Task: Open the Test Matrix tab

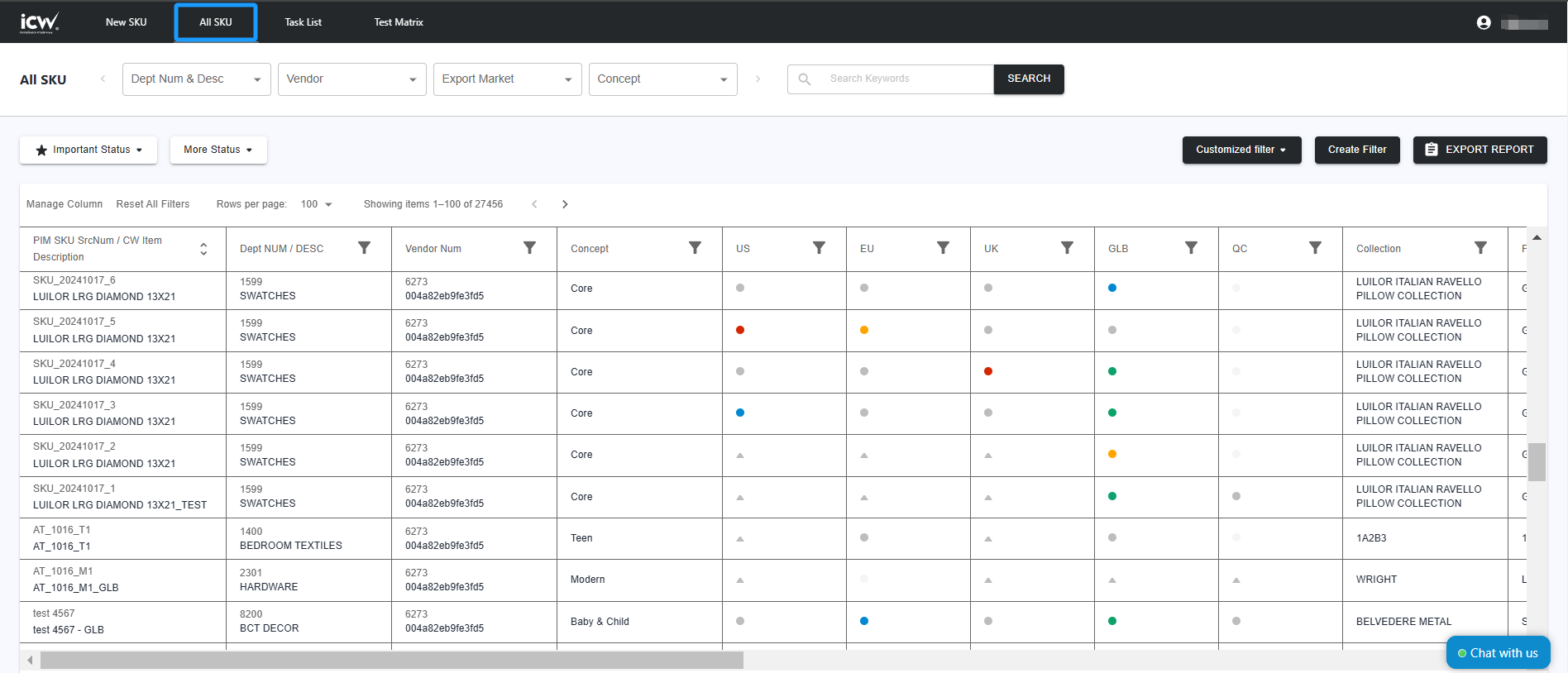Action: pos(398,22)
